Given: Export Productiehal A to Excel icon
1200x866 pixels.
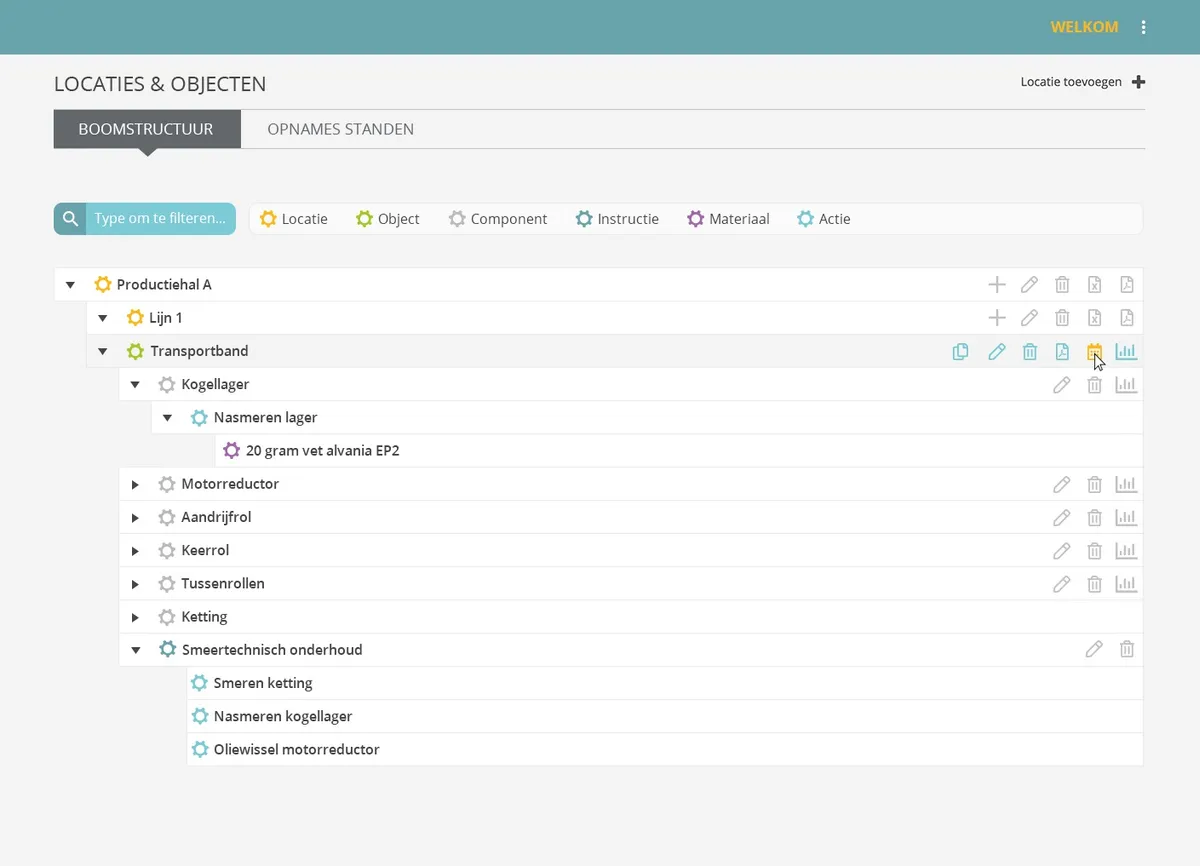Looking at the screenshot, I should (1094, 285).
